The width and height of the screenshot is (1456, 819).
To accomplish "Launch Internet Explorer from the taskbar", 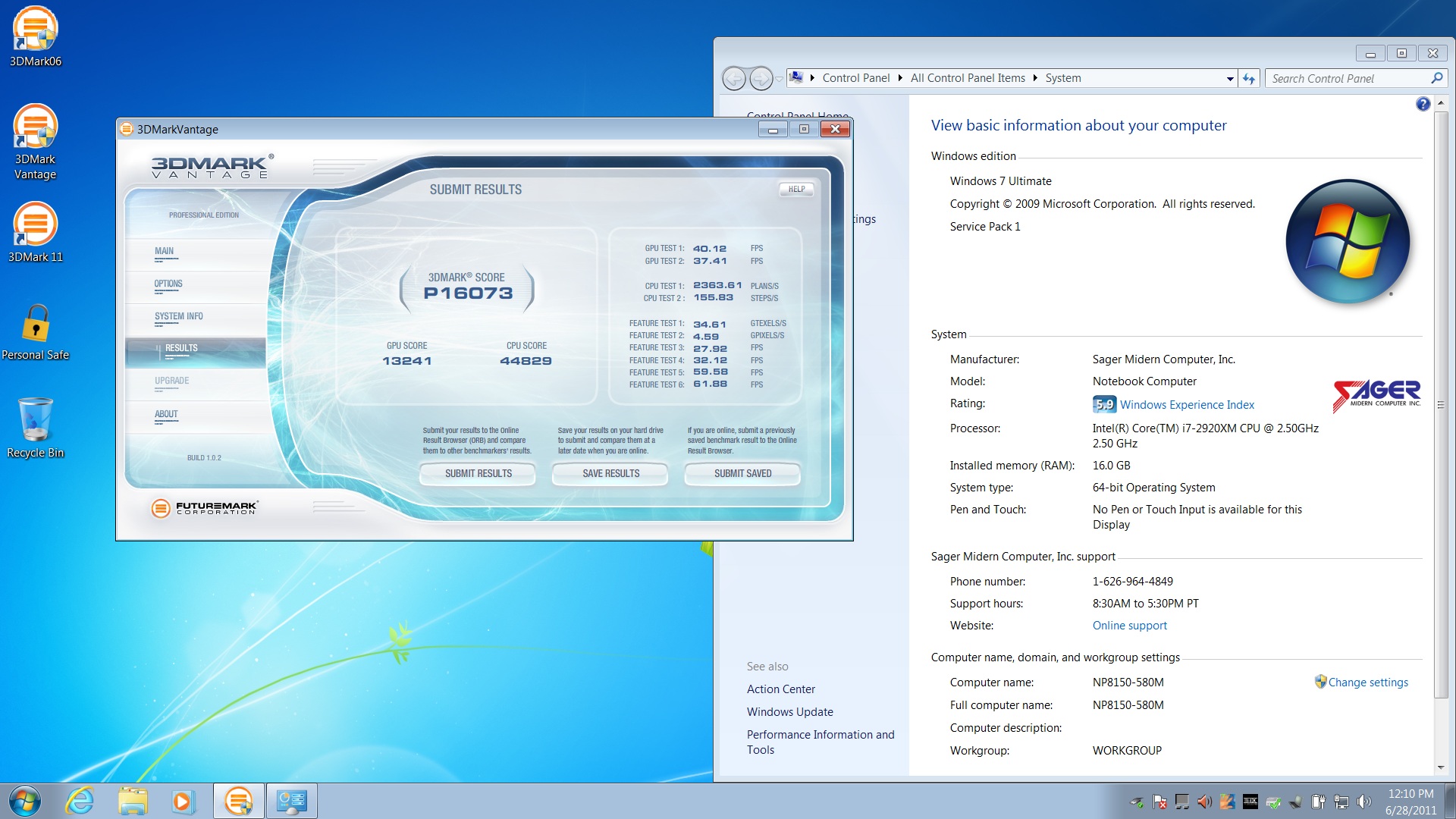I will point(80,801).
